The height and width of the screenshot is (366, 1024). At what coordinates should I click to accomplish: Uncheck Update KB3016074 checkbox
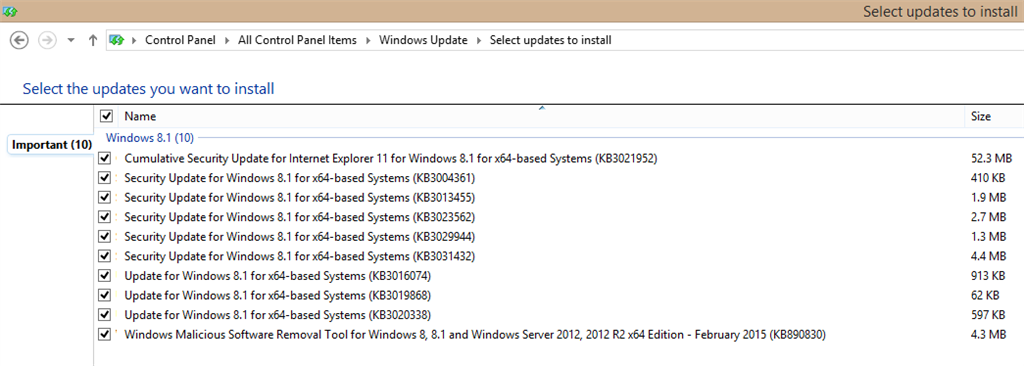[x=104, y=275]
